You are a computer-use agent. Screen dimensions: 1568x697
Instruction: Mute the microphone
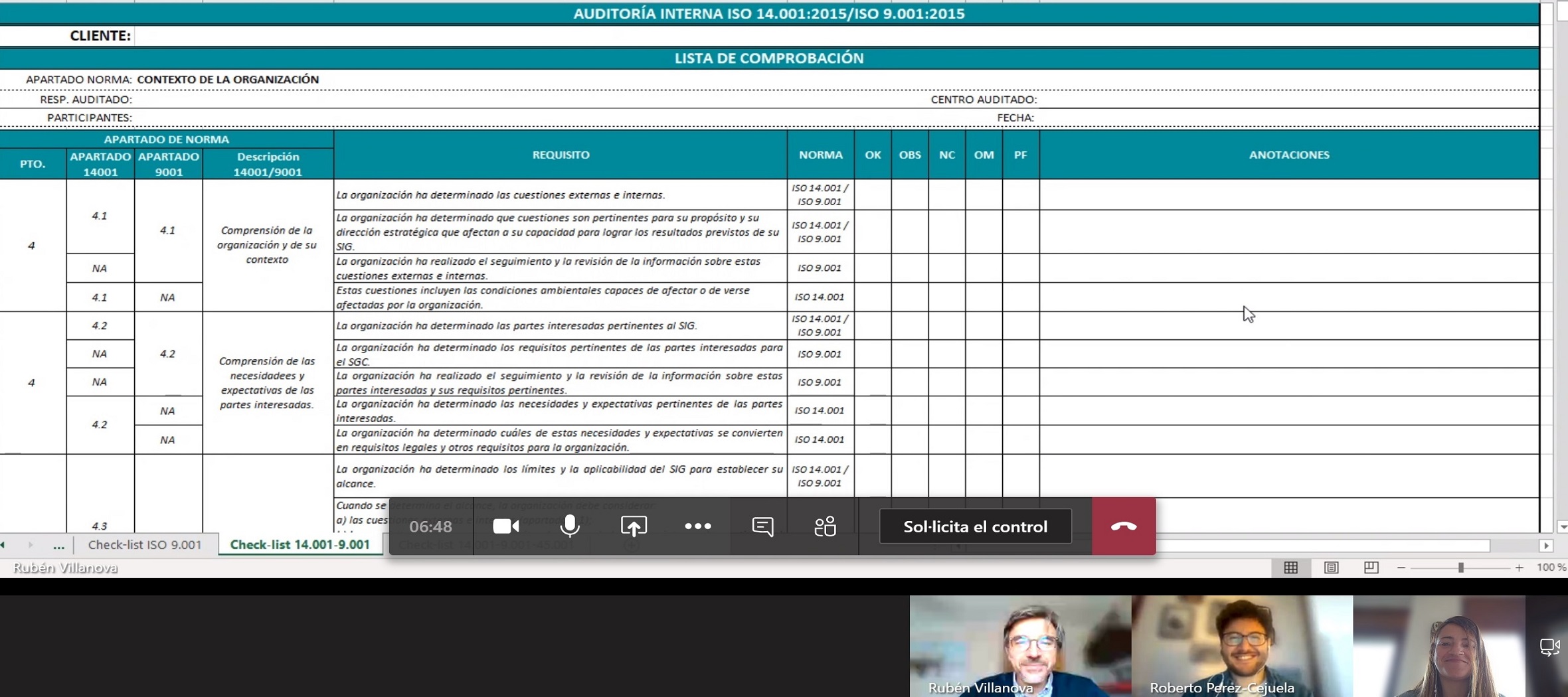569,526
